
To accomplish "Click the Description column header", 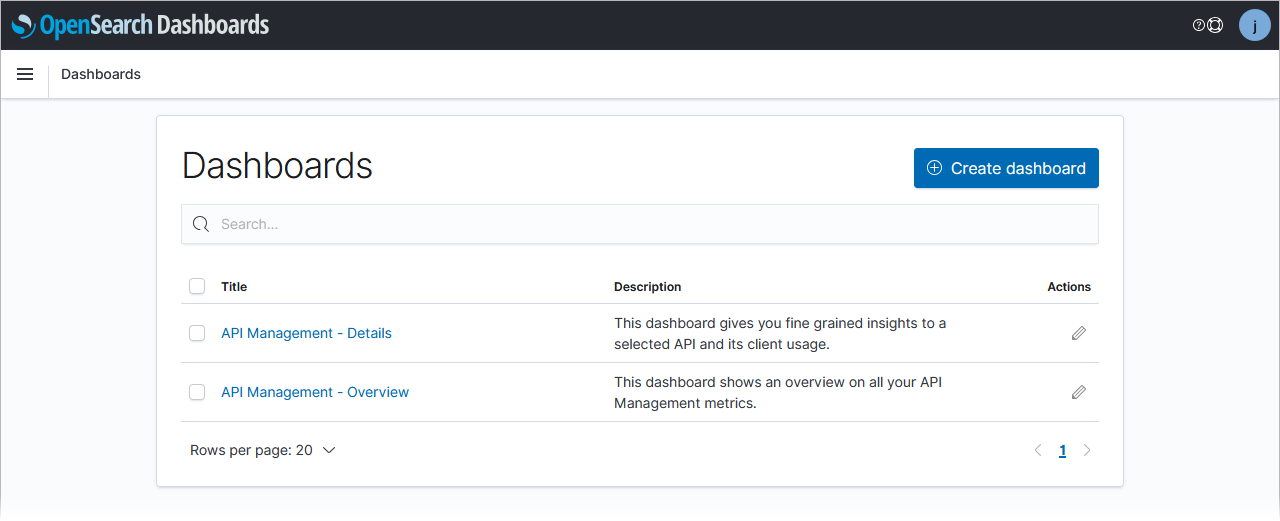I will point(648,287).
